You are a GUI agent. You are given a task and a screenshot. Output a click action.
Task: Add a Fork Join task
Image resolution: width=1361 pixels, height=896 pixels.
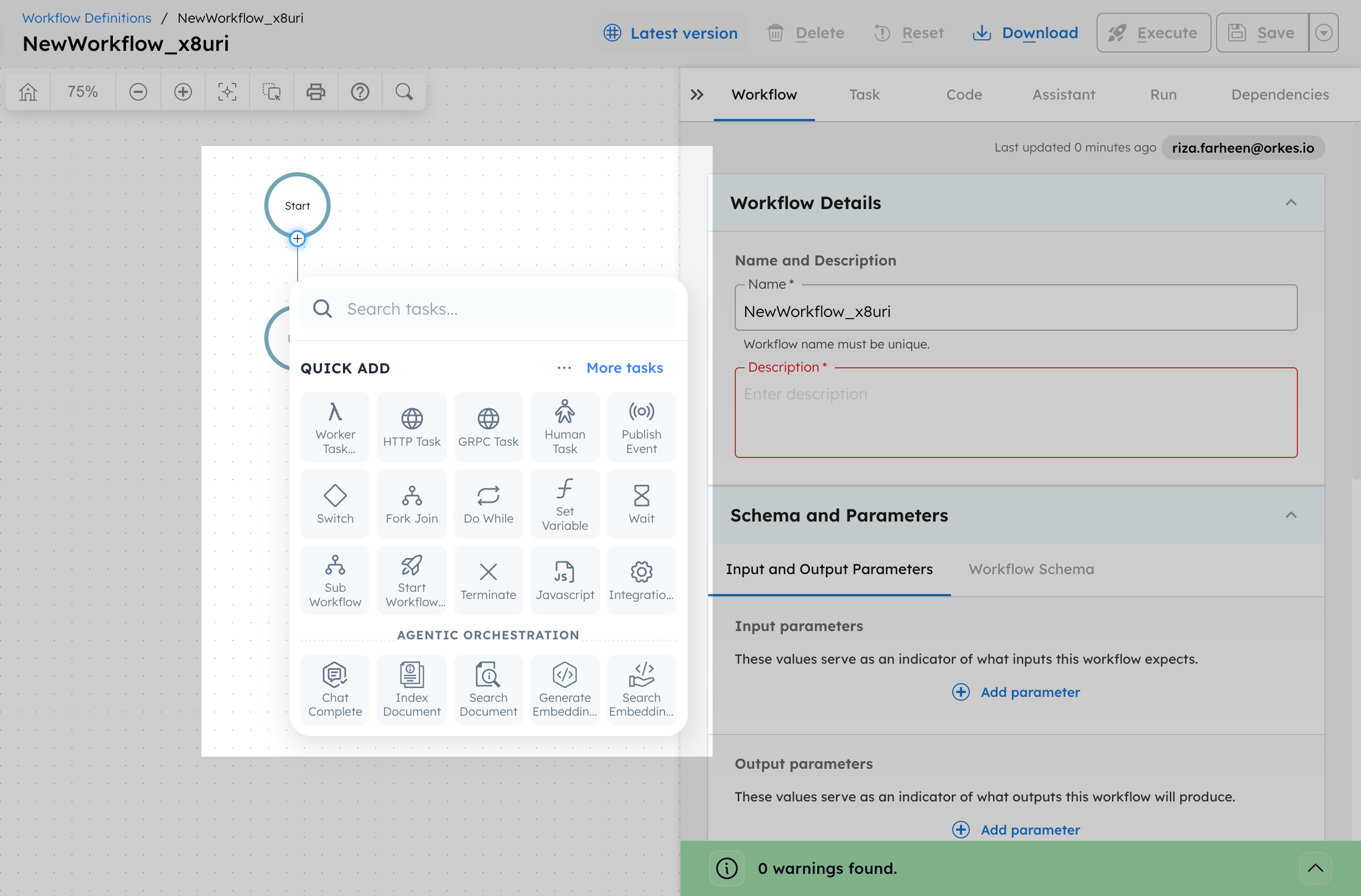tap(411, 503)
